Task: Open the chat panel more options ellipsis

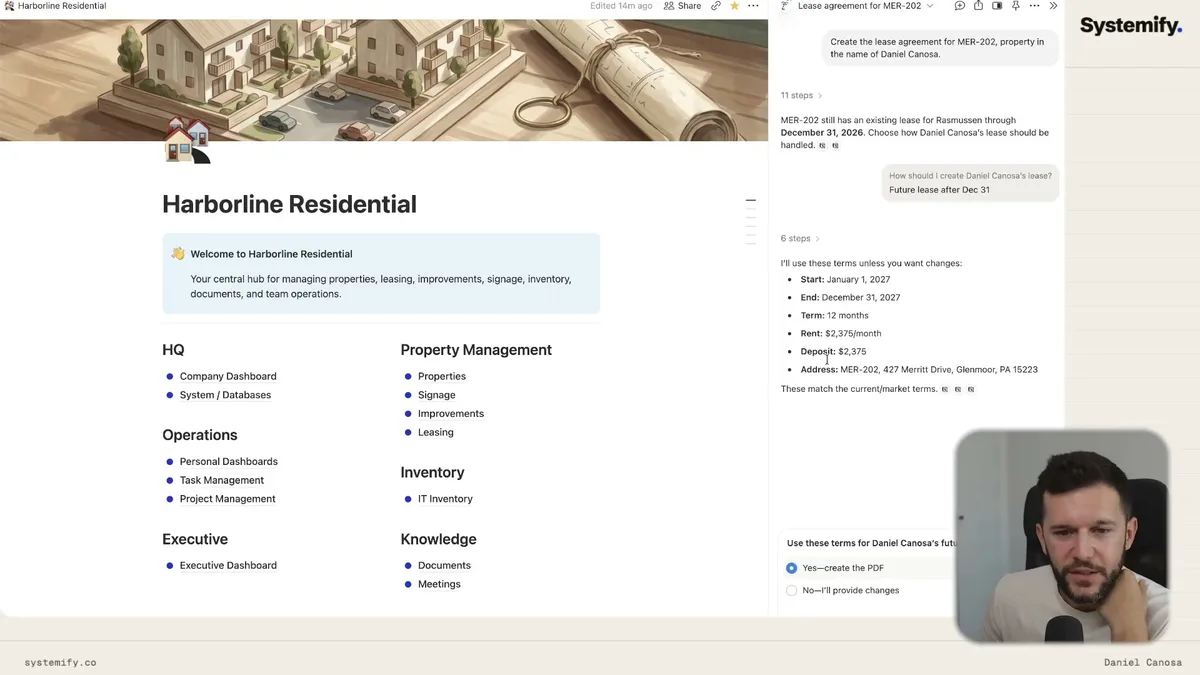Action: click(x=1034, y=6)
